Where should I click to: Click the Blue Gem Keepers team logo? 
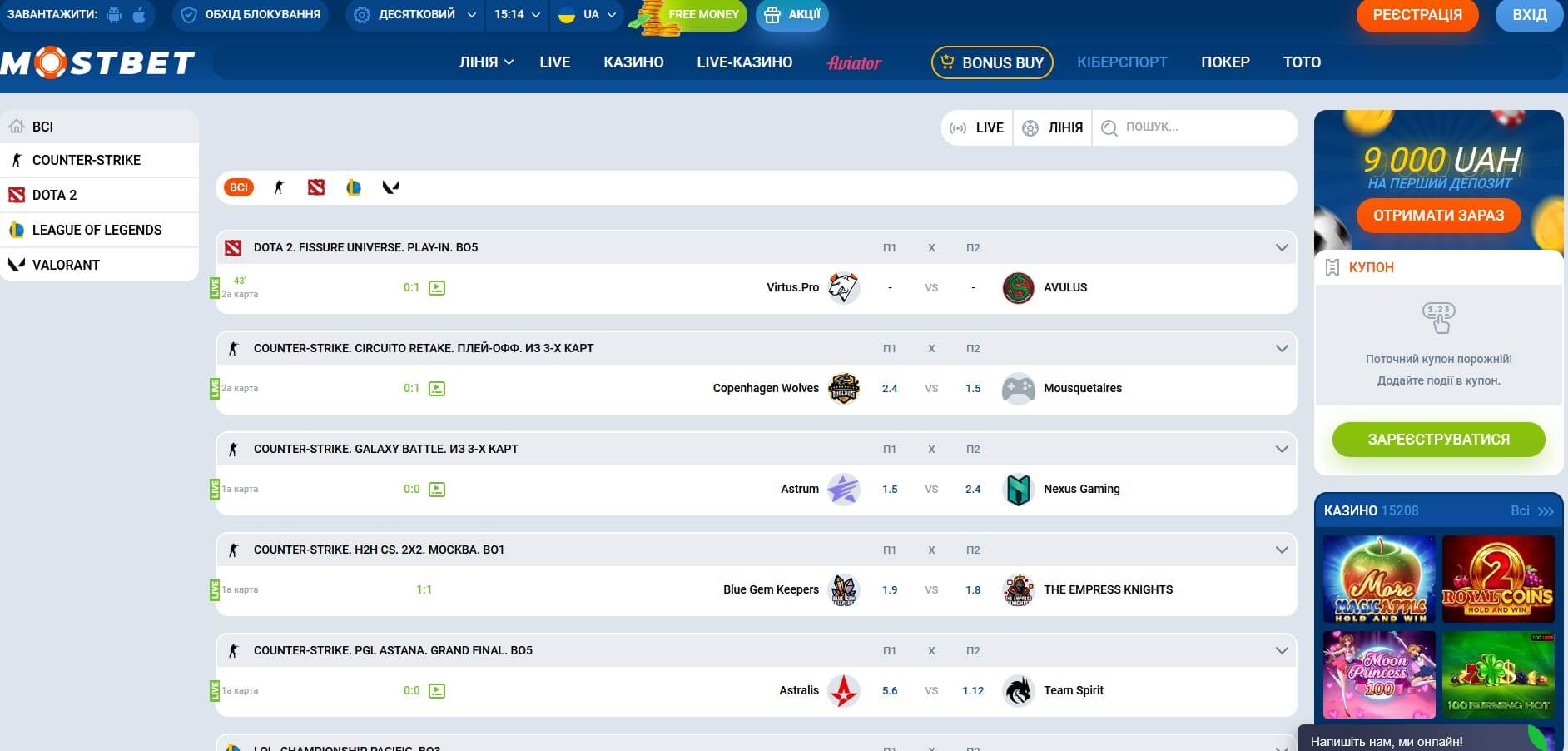tap(843, 589)
